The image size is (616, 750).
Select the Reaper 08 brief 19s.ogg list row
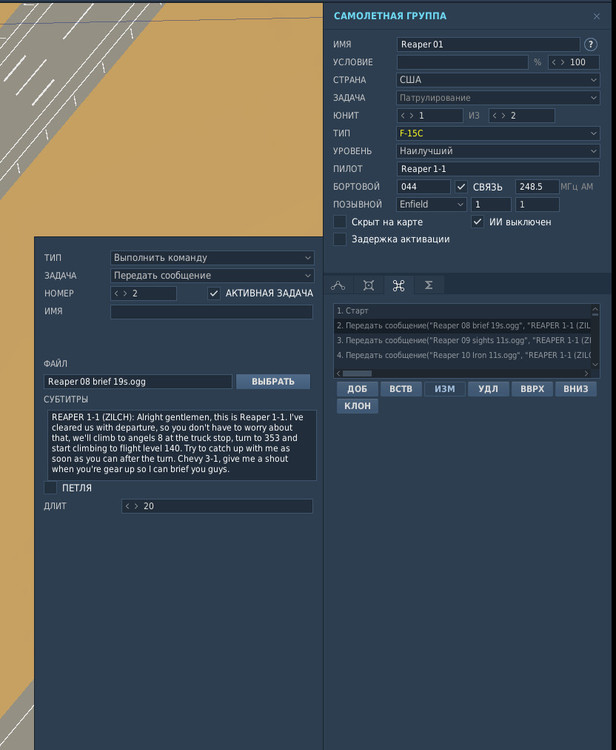[x=462, y=326]
